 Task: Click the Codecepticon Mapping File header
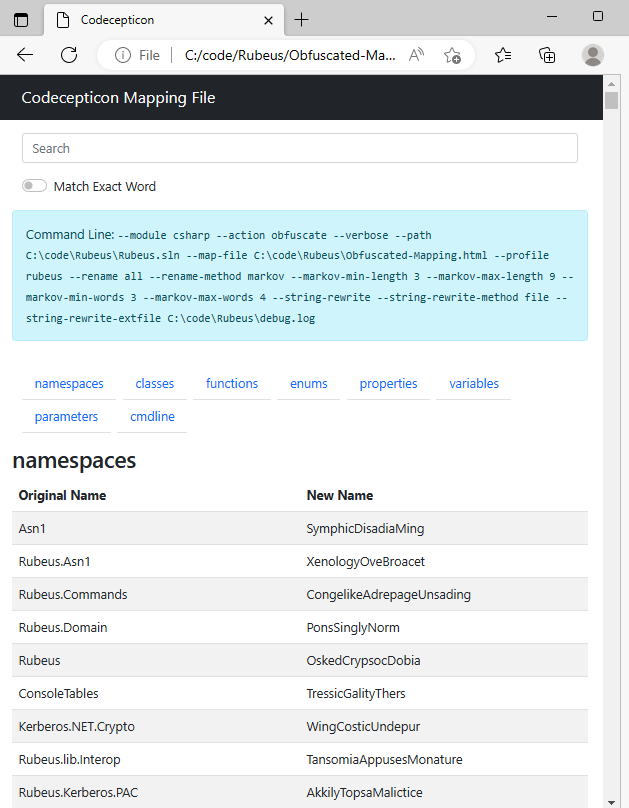118,98
